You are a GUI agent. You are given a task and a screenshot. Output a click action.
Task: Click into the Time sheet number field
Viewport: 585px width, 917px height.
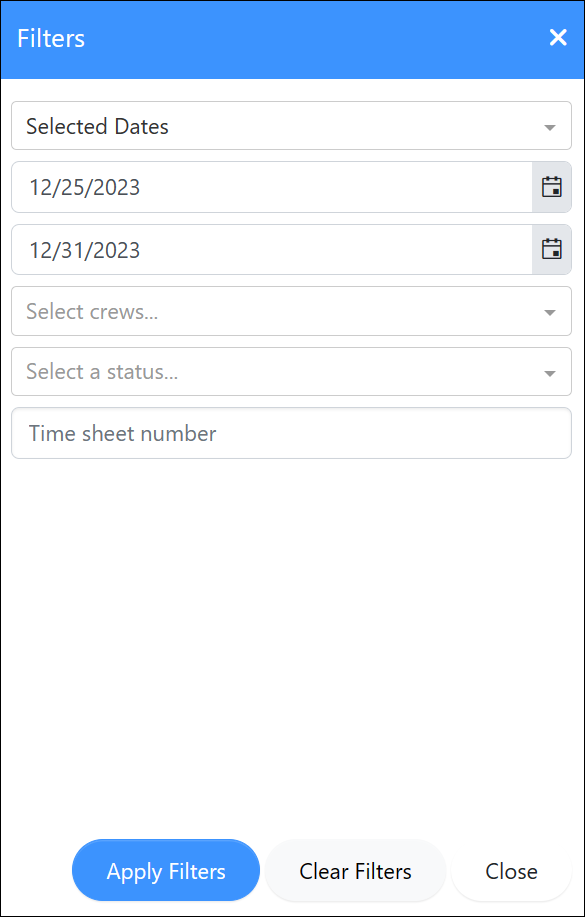pyautogui.click(x=291, y=433)
